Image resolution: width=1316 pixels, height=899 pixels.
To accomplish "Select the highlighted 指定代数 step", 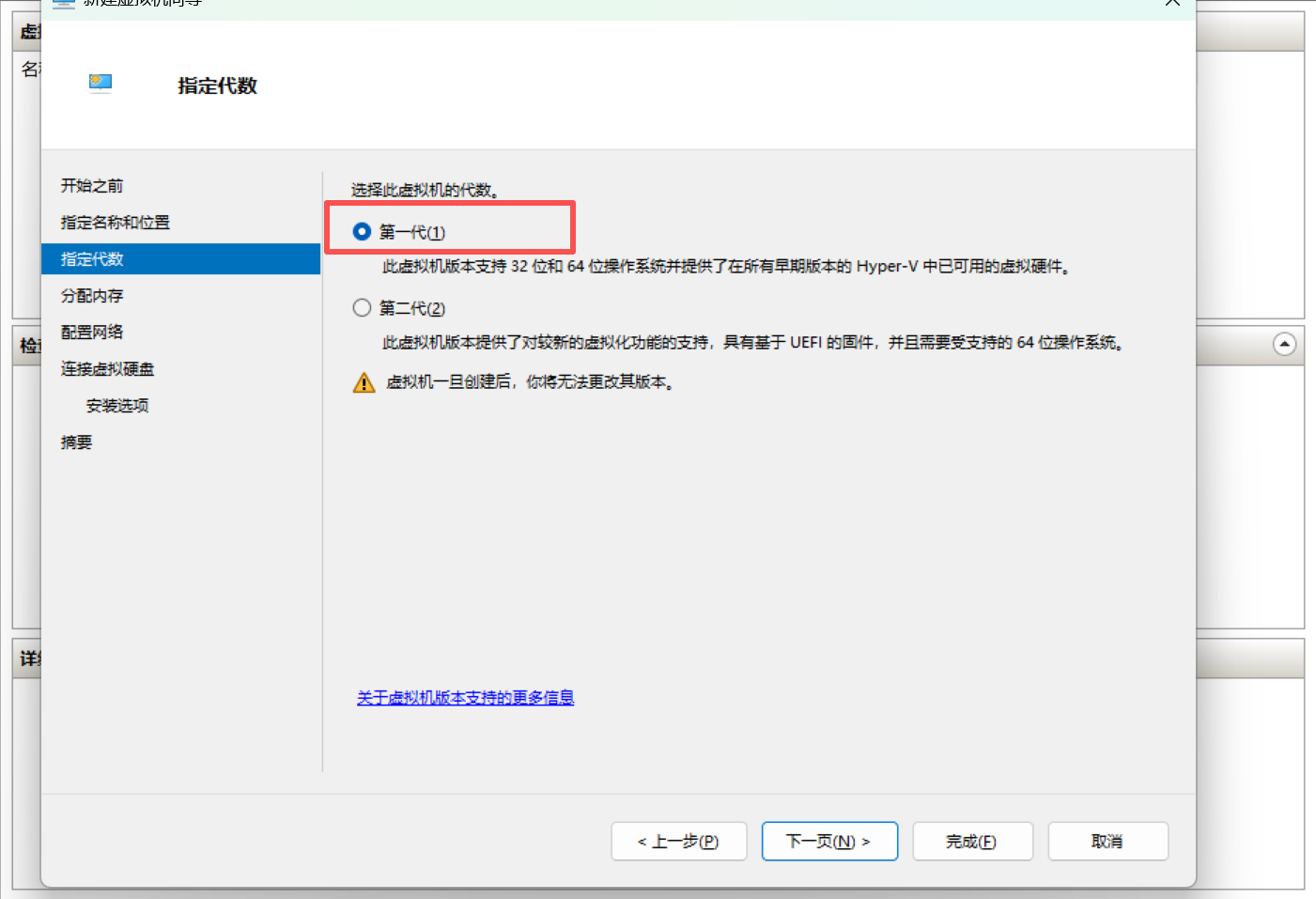I will coord(92,259).
